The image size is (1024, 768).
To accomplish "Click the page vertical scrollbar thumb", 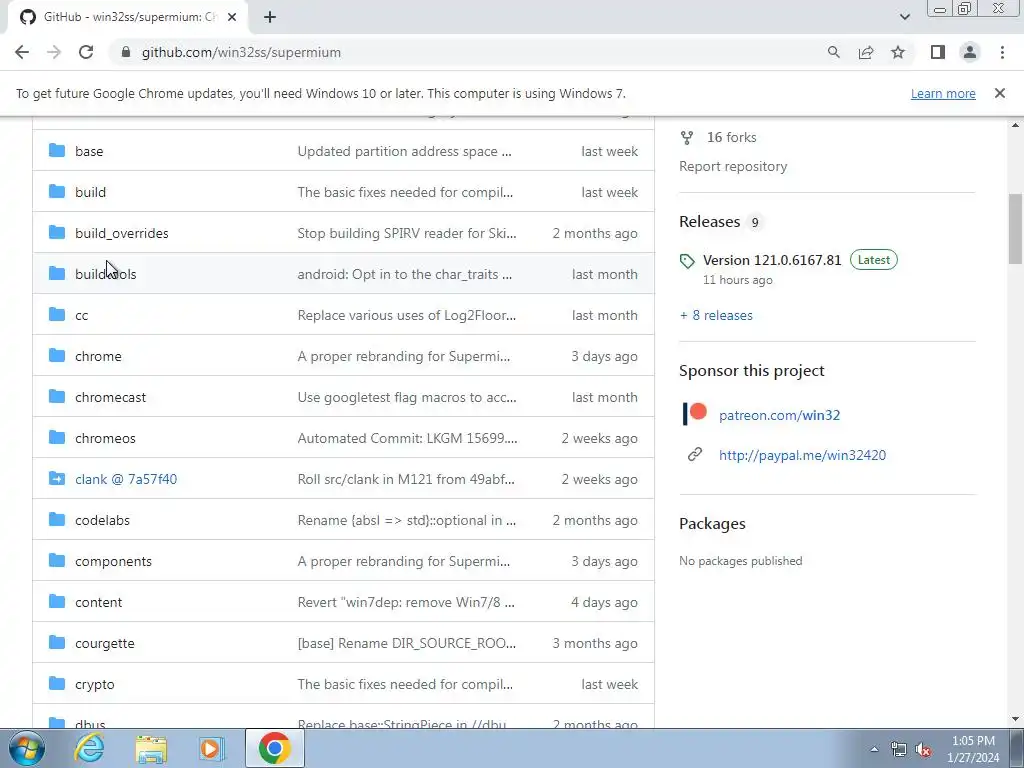I will click(x=1015, y=229).
